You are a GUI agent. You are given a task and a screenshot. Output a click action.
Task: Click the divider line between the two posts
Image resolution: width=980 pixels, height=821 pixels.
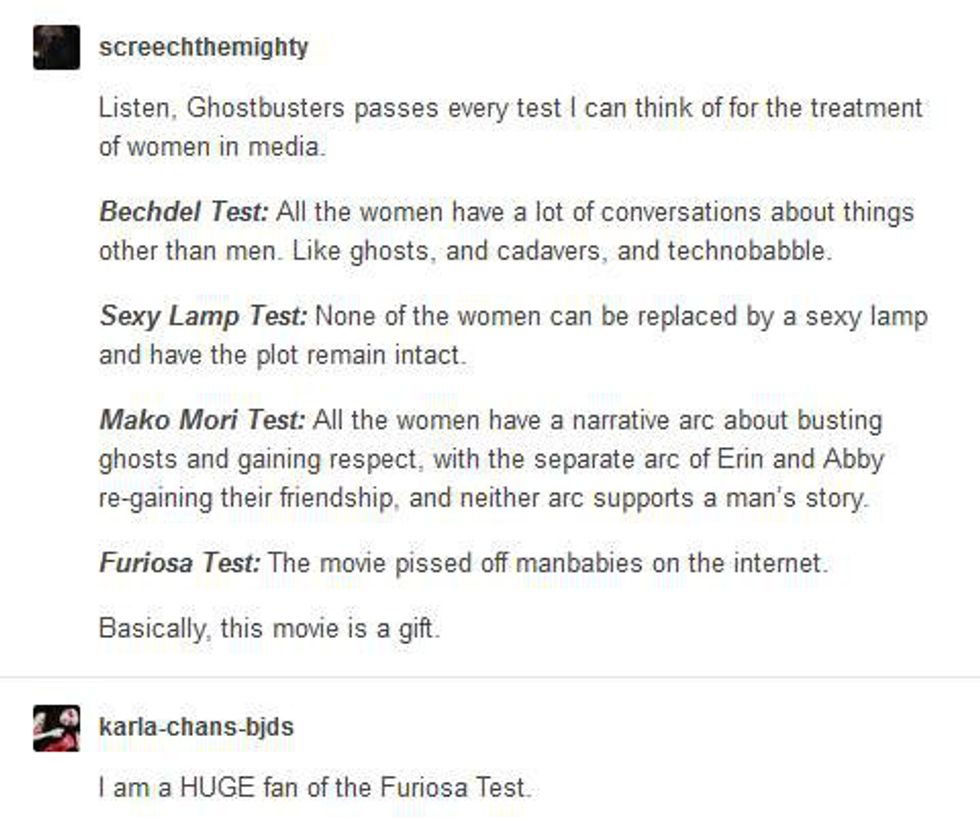click(x=490, y=677)
